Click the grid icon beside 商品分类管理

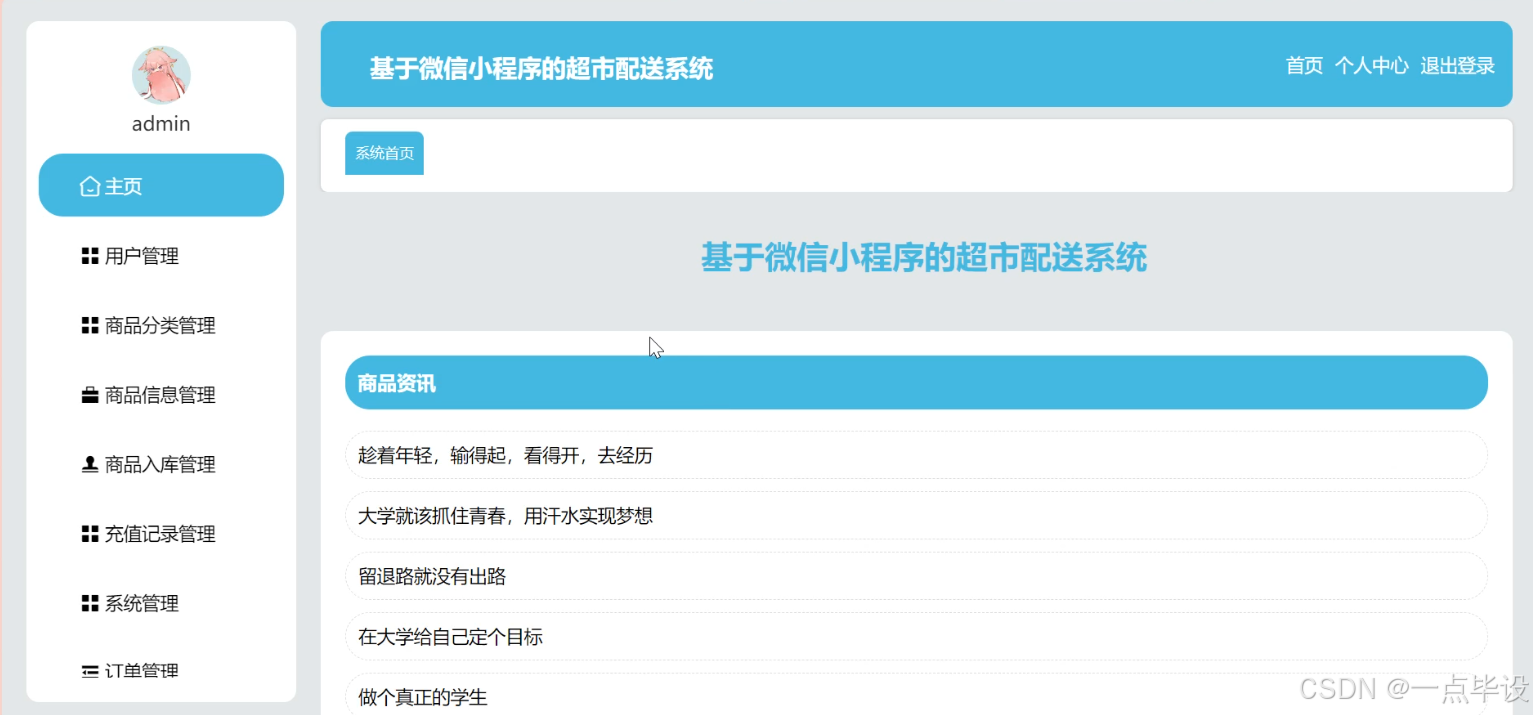click(x=90, y=325)
